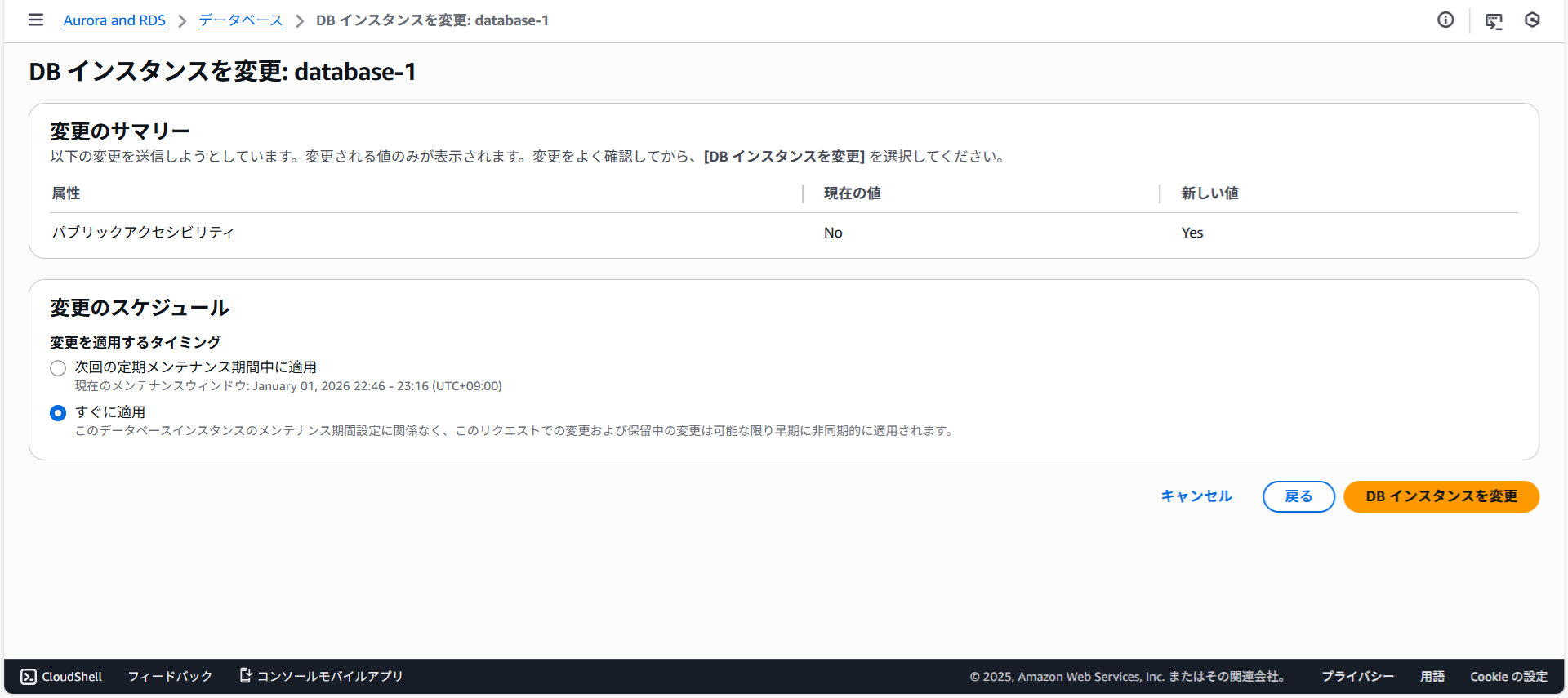Image resolution: width=1568 pixels, height=698 pixels.
Task: Select the すぐに適用 radio button
Action: (x=58, y=413)
